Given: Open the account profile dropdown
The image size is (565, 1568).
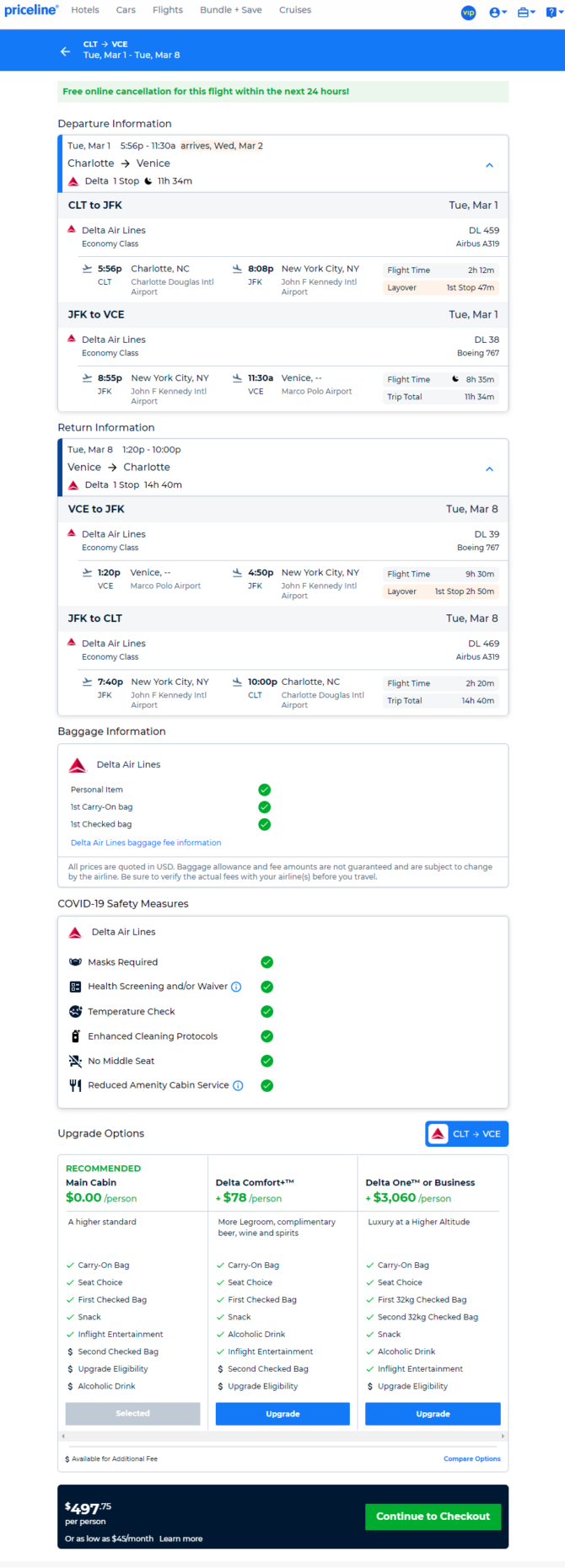Looking at the screenshot, I should coord(498,13).
